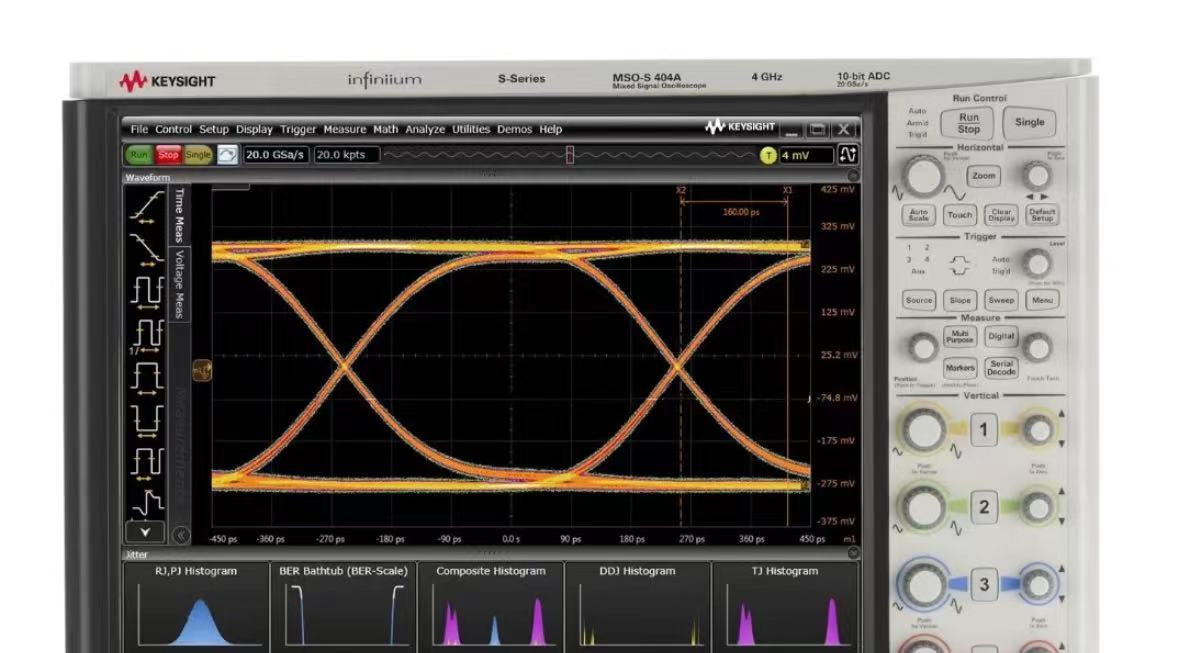This screenshot has height=653, width=1179.
Task: Open the Trigger menu
Action: click(x=298, y=129)
